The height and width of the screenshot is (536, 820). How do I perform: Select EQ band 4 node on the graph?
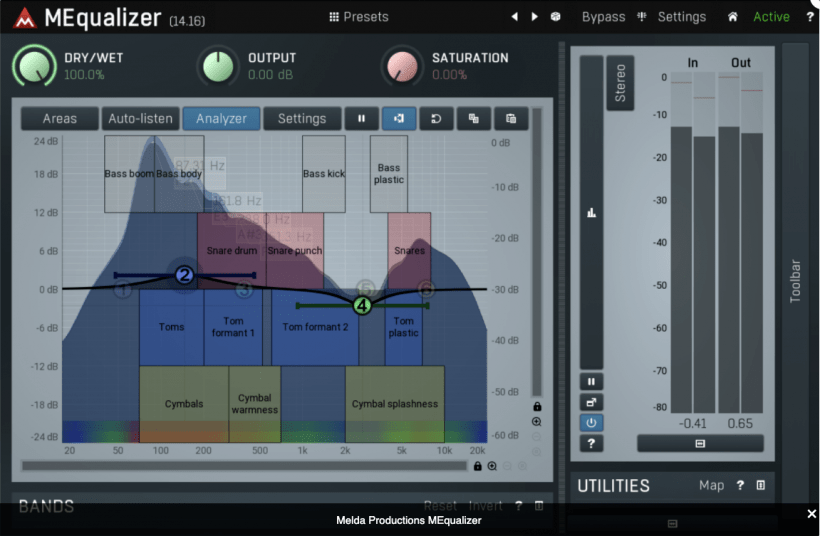362,305
